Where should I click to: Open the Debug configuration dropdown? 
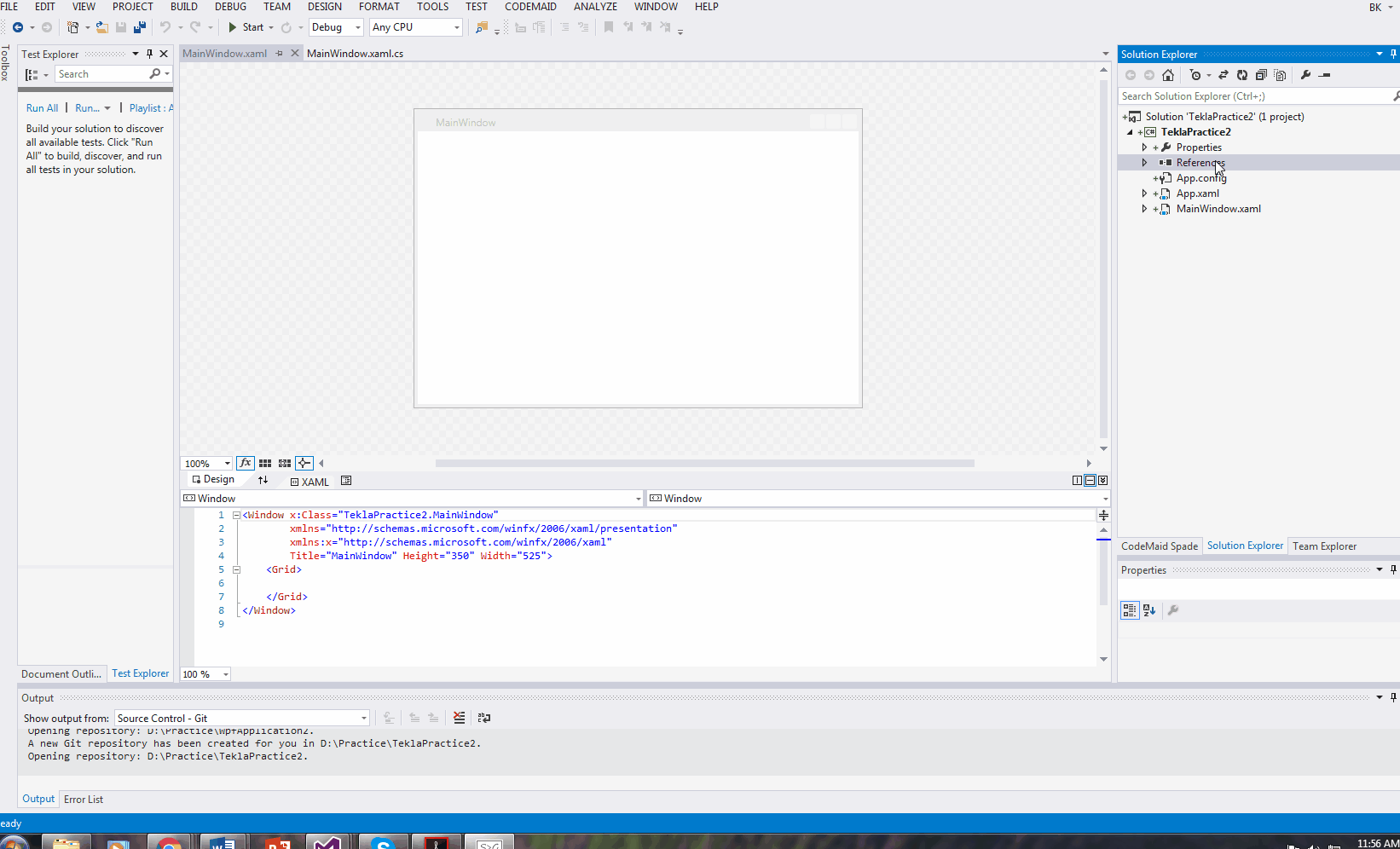[x=336, y=27]
